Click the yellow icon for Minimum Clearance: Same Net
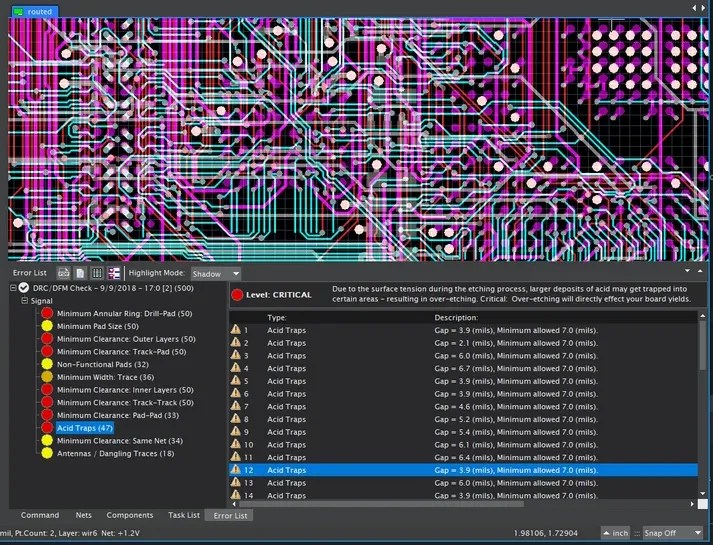 point(47,440)
